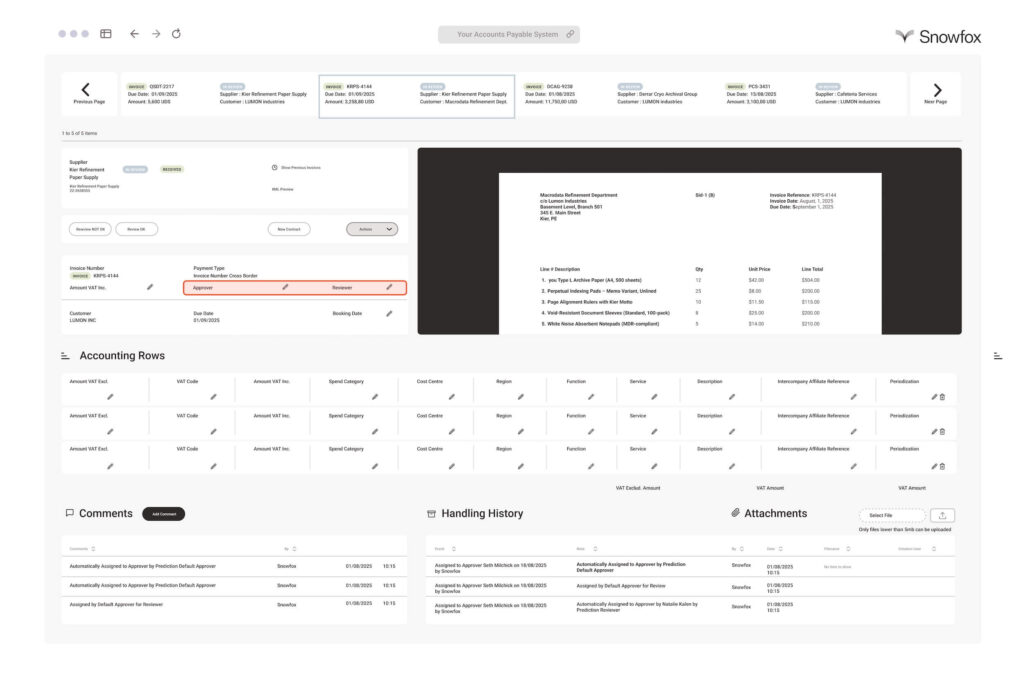Click the browser reload icon

176,34
